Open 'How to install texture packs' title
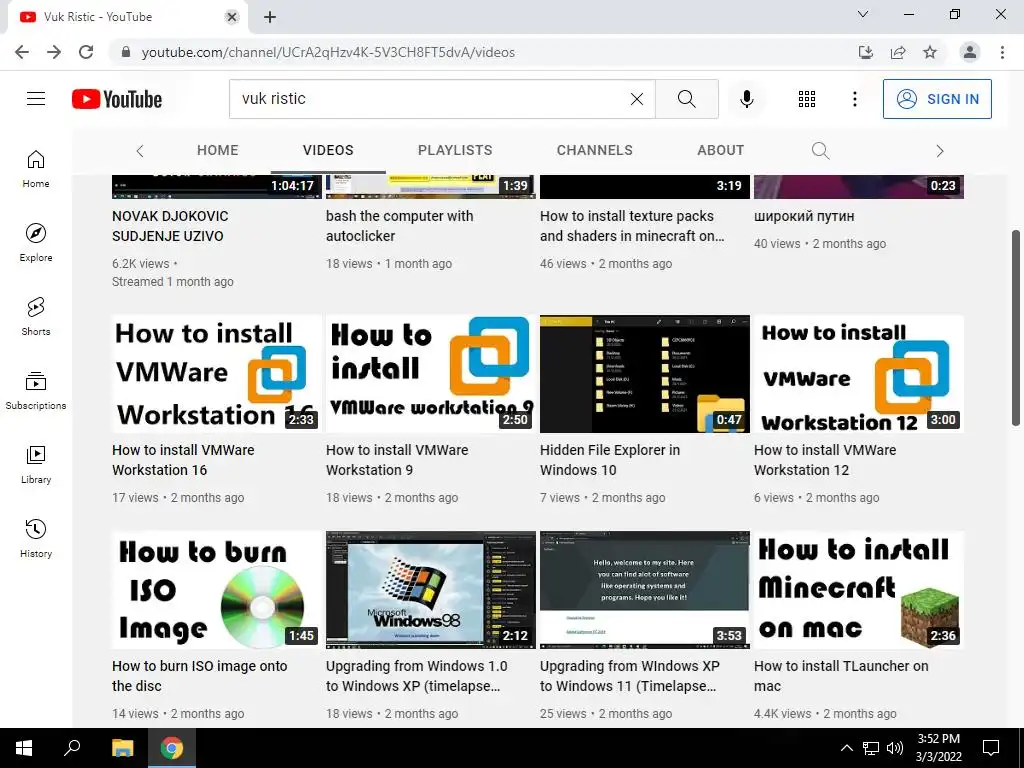Screen dimensions: 1024x768 (x=632, y=226)
